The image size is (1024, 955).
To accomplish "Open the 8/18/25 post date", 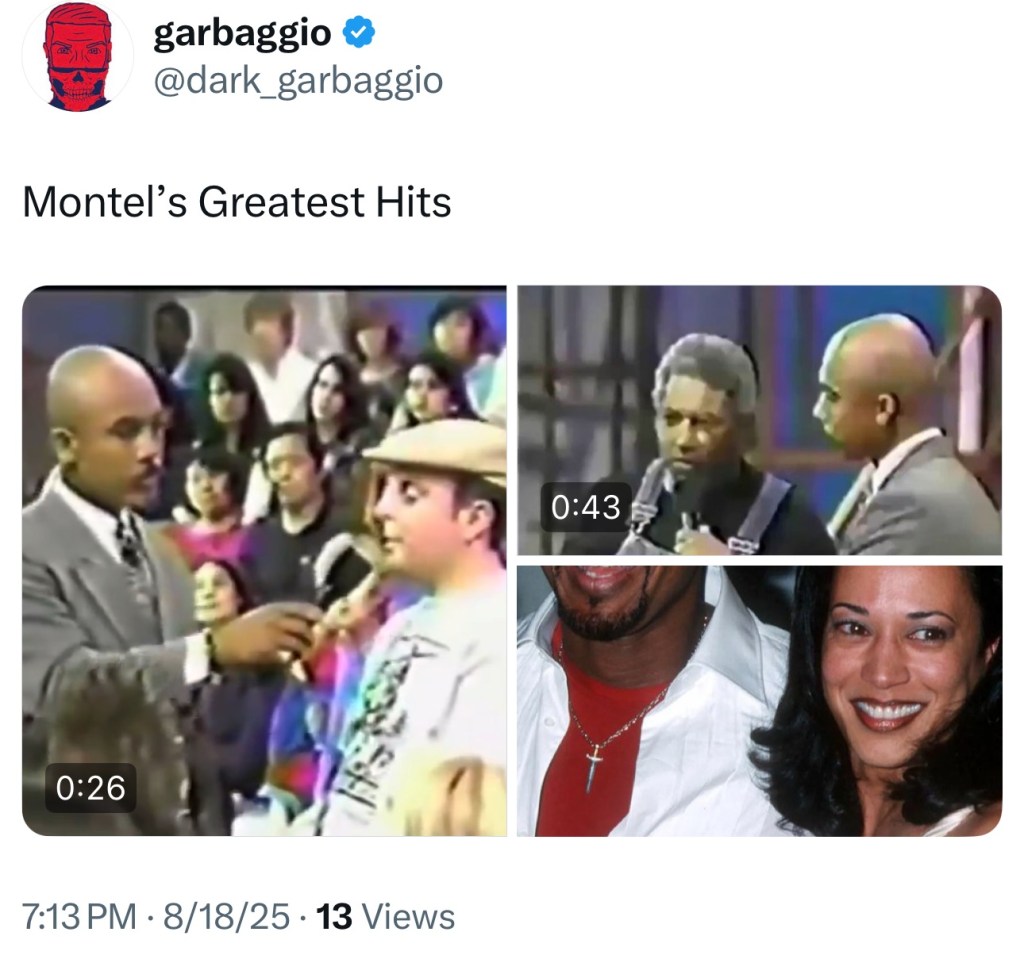I will 226,916.
